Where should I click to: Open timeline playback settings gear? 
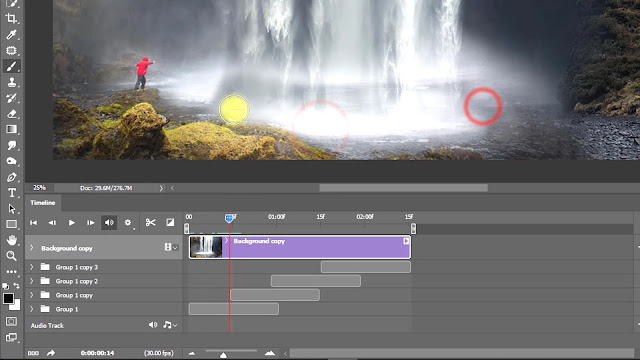128,222
